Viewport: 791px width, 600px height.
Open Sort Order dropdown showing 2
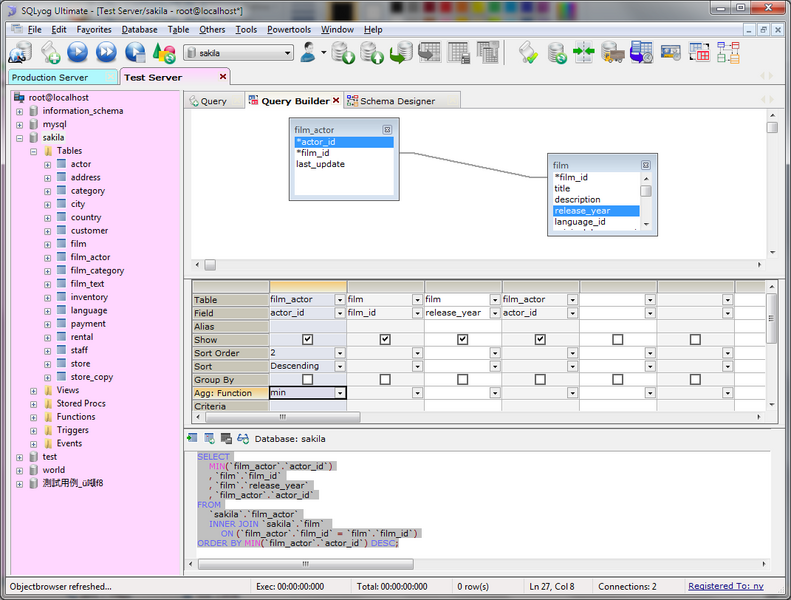340,353
